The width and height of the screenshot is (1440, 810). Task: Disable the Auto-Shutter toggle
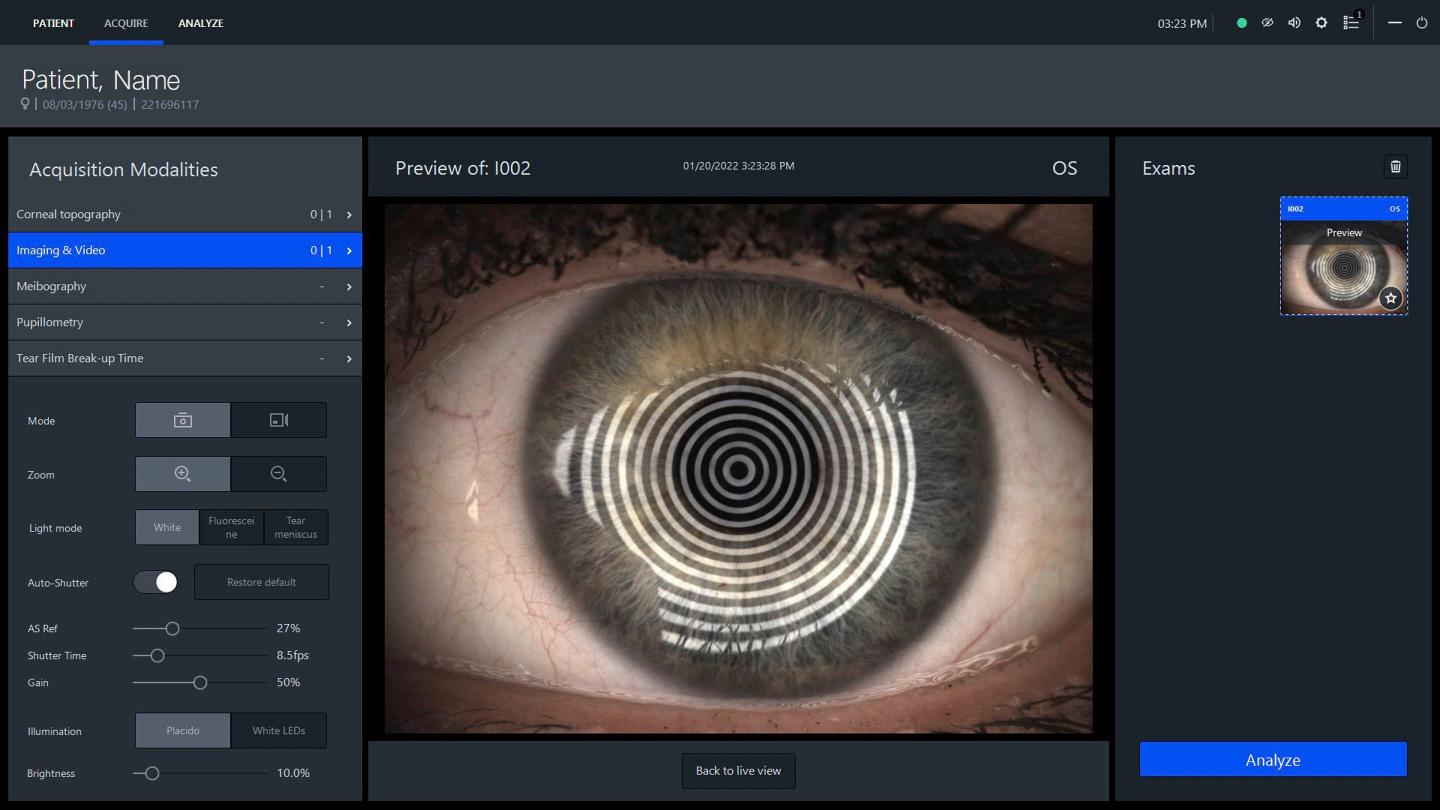[155, 581]
